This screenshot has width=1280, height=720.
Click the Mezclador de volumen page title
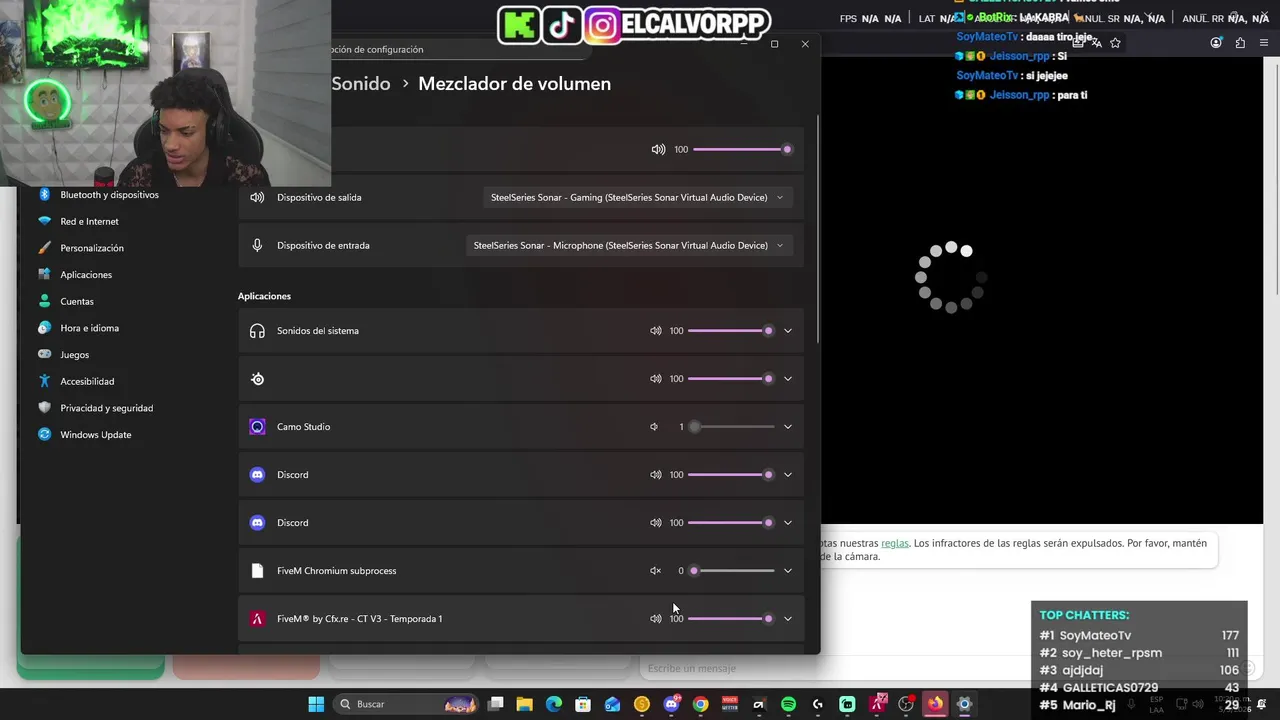(514, 84)
